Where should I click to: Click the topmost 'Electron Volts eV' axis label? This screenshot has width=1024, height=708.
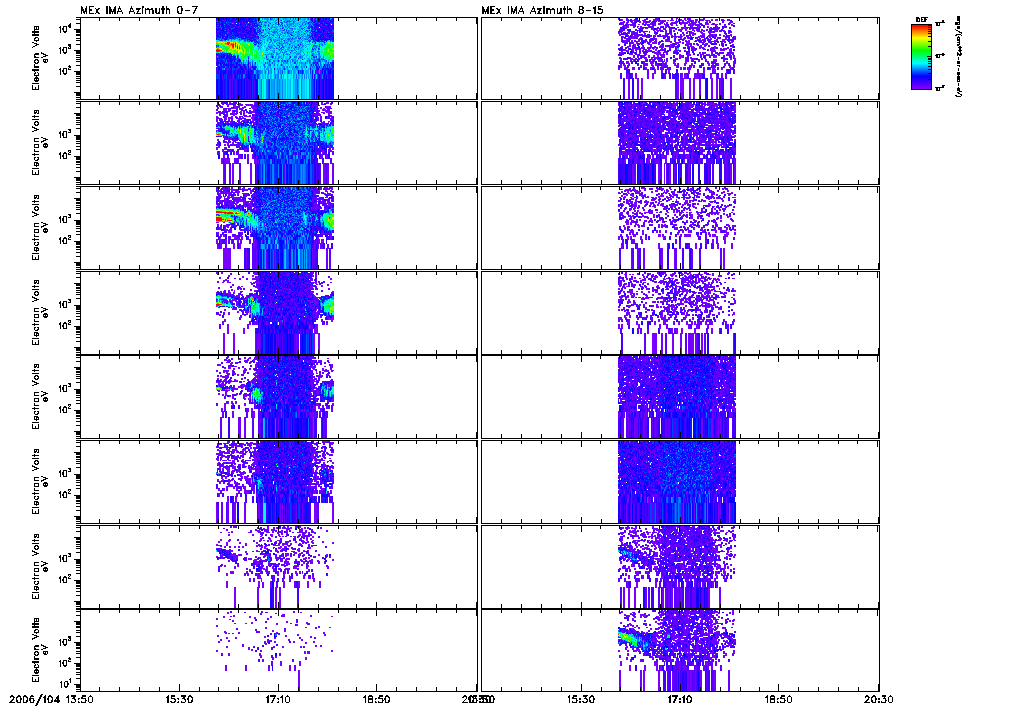point(40,58)
